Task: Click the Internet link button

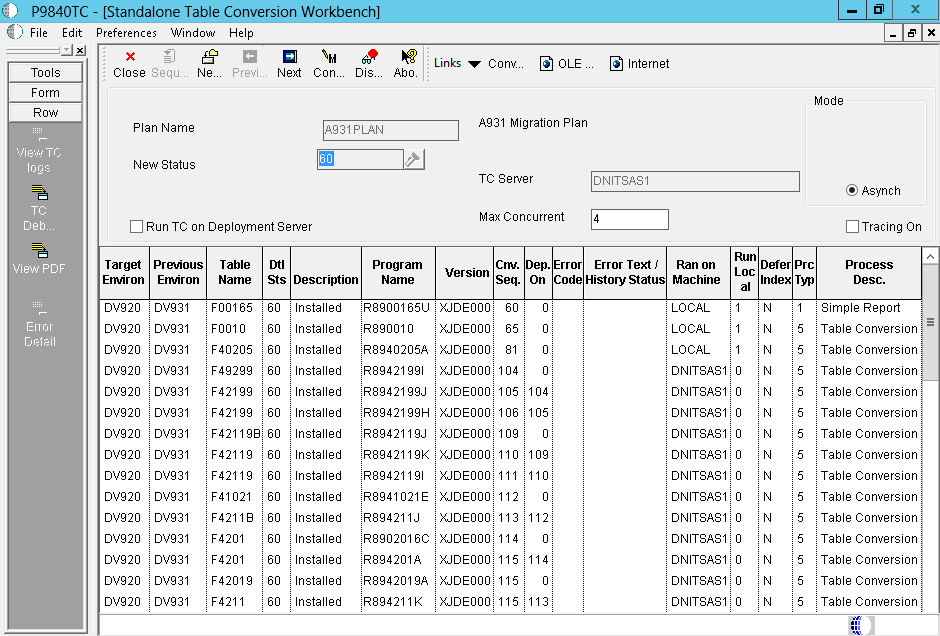Action: [x=639, y=64]
